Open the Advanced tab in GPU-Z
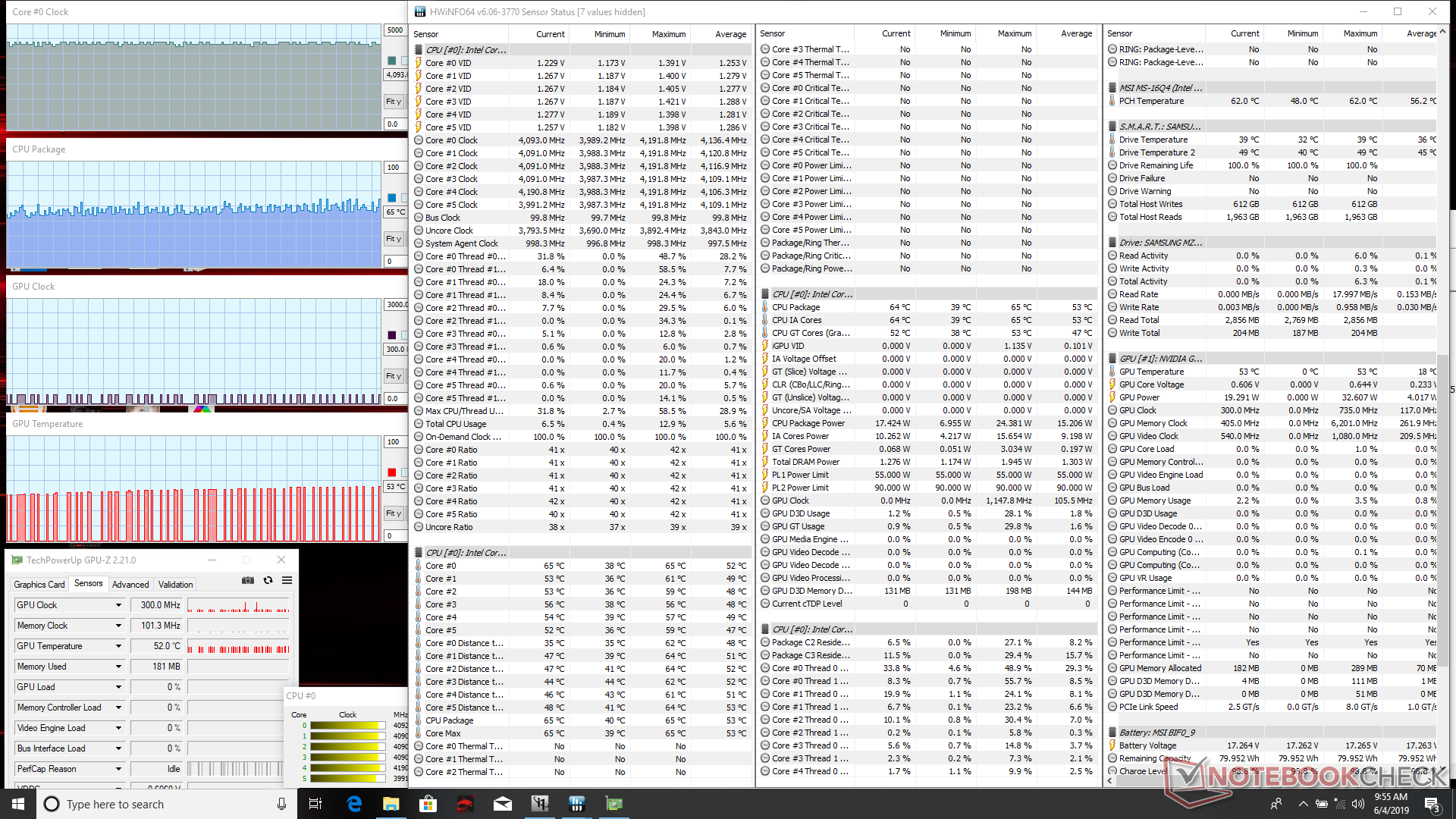This screenshot has width=1456, height=819. pyautogui.click(x=130, y=585)
